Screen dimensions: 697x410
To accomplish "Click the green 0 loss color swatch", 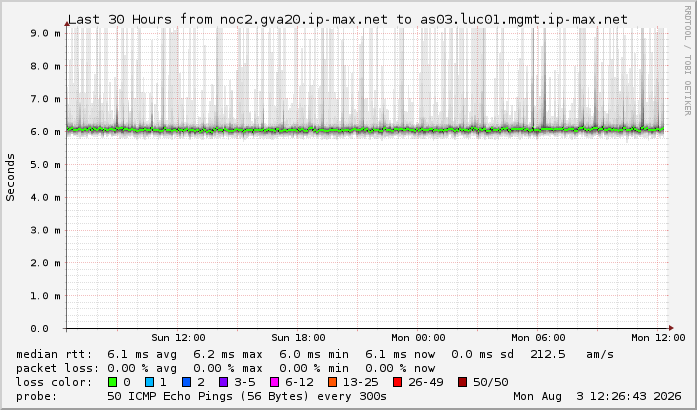I will click(x=112, y=382).
